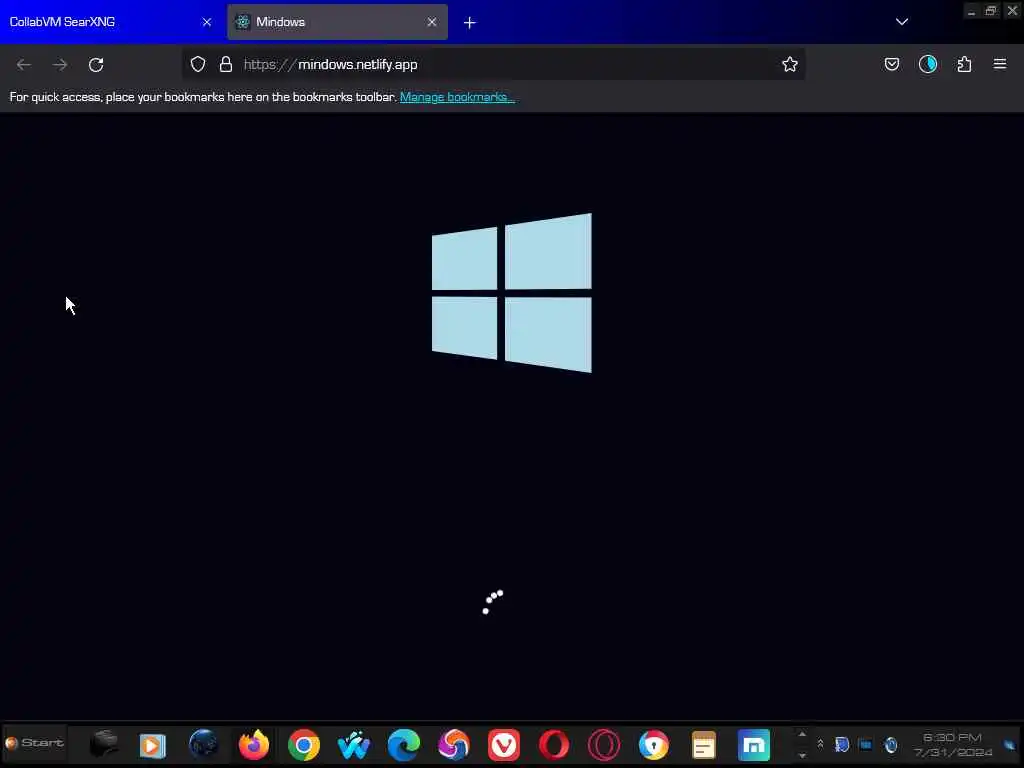Open the Chromium keyhole browser taskbar icon
Image resolution: width=1024 pixels, height=768 pixels.
(654, 744)
